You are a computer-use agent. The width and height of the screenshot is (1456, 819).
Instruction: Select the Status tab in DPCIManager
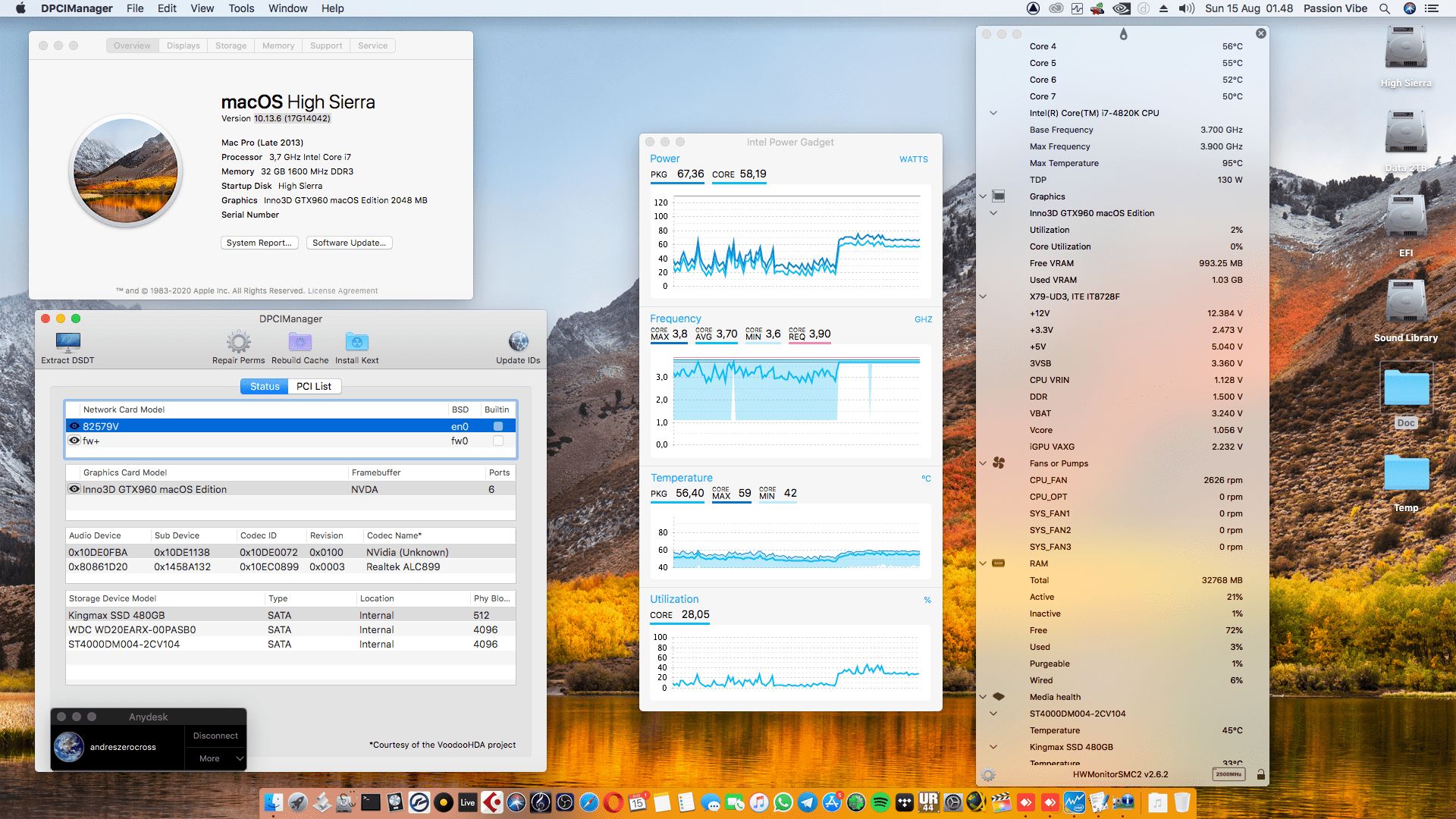coord(265,386)
